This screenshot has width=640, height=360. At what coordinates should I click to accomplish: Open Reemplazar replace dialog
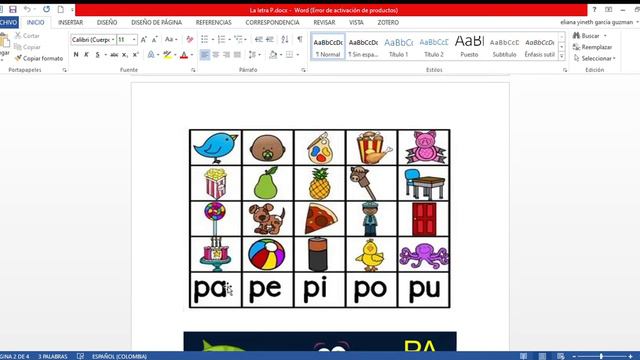[593, 47]
